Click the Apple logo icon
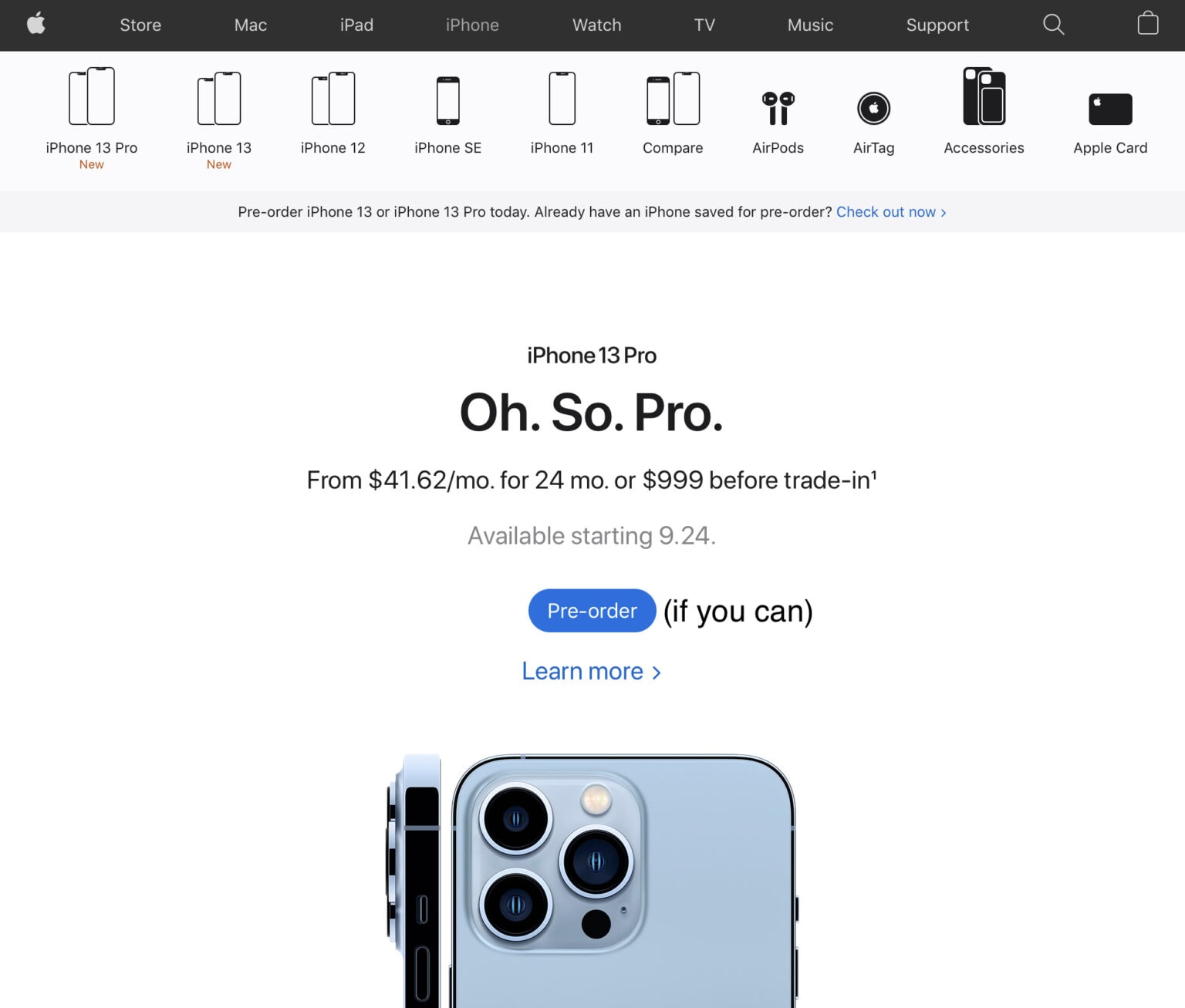The image size is (1185, 1008). click(x=36, y=24)
